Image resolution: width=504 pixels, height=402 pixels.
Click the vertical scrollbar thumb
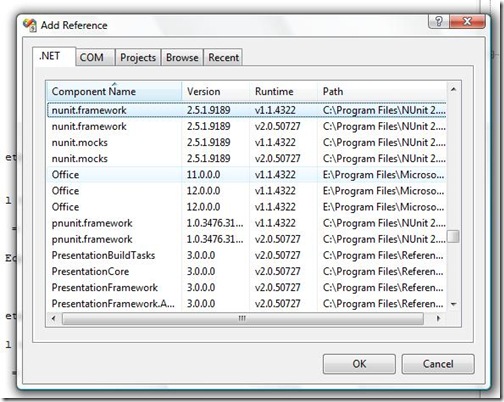coord(453,236)
